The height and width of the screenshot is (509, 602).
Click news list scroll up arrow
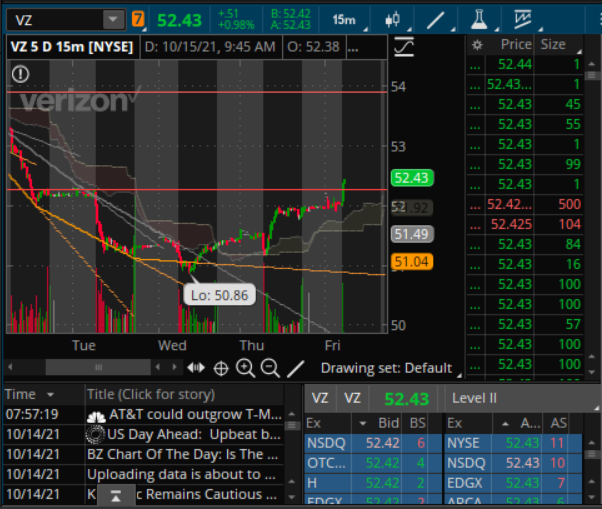point(292,415)
